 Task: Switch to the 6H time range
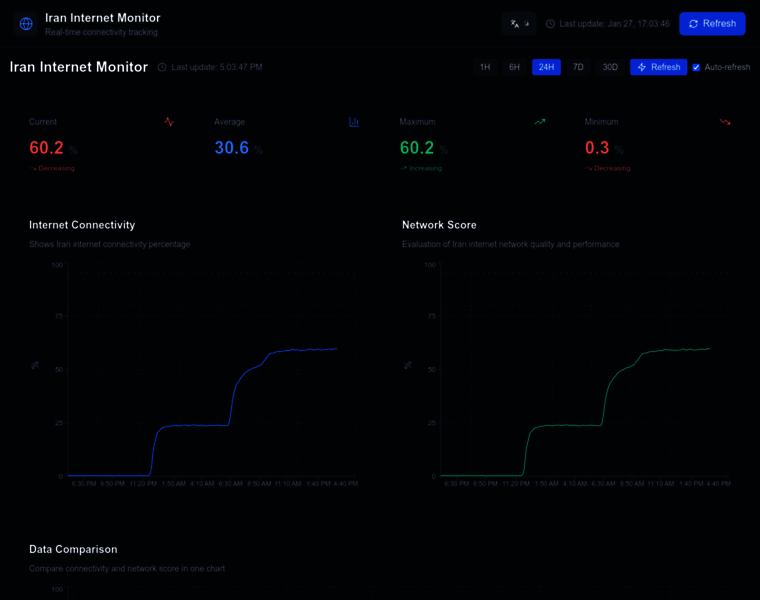point(514,67)
